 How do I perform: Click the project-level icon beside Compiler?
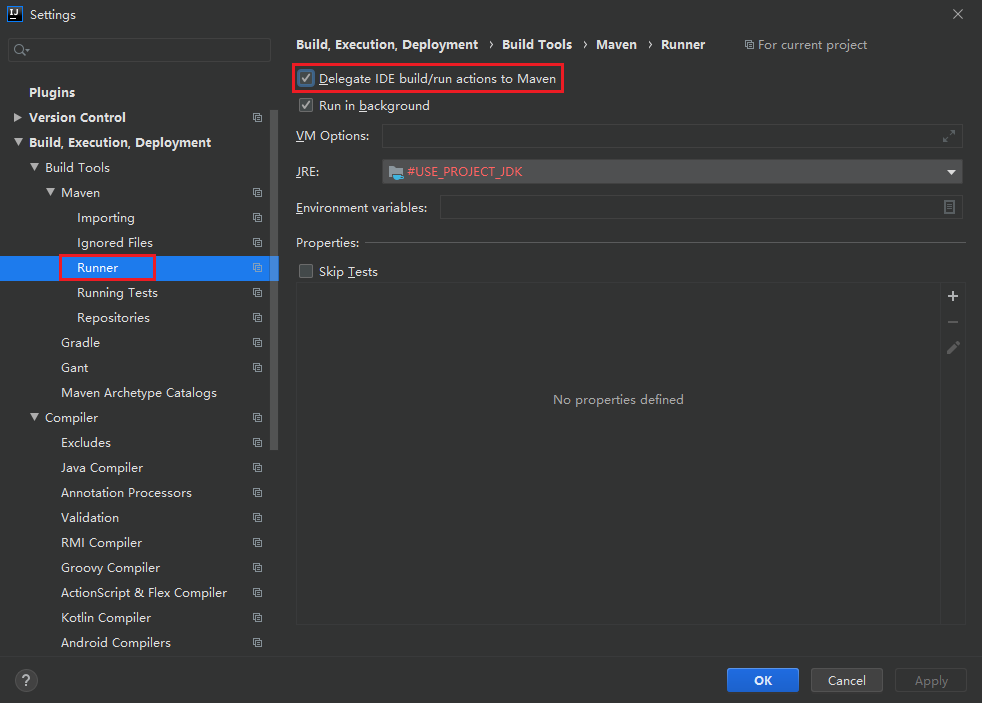[x=257, y=418]
